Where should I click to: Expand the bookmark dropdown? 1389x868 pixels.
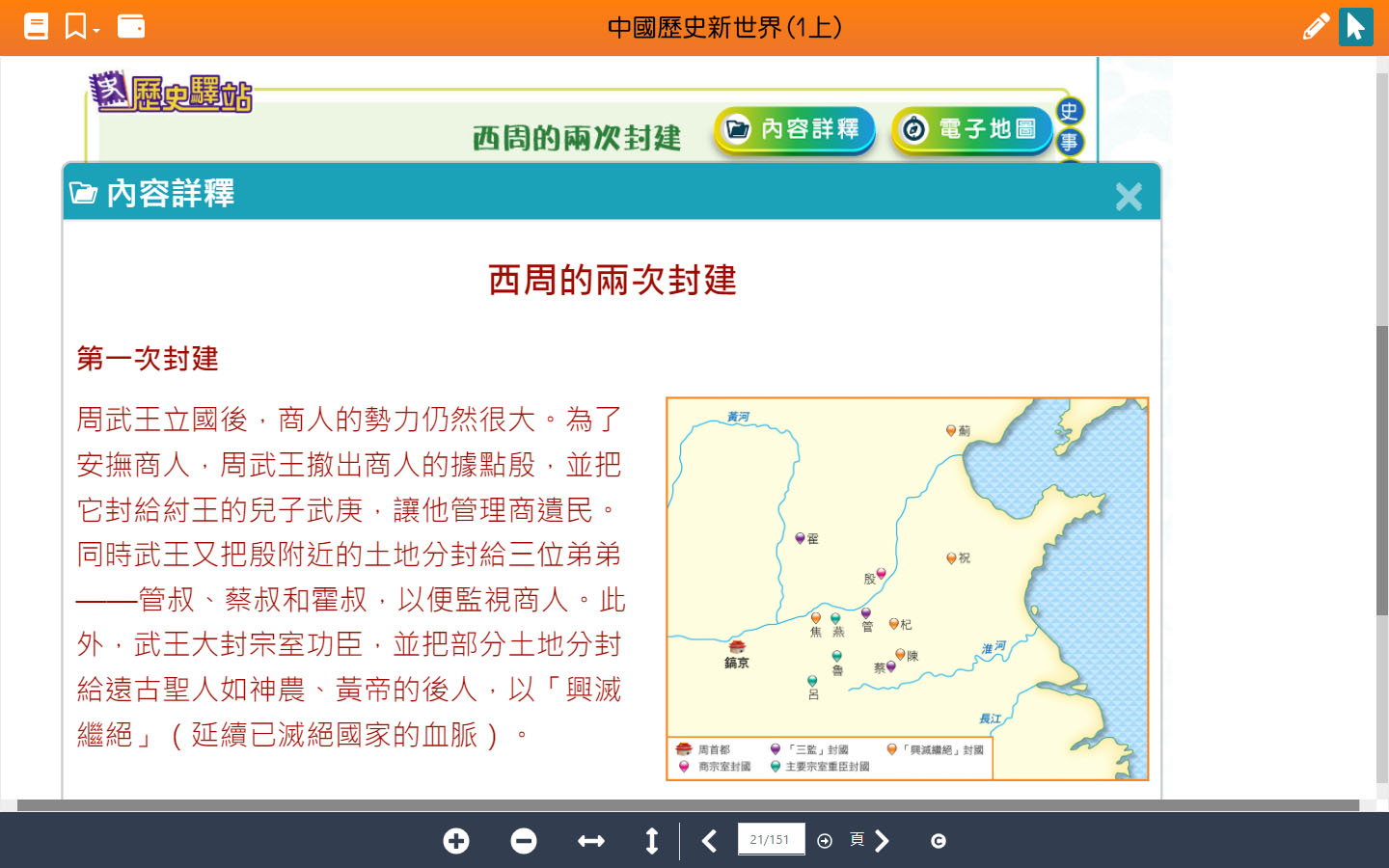pyautogui.click(x=82, y=27)
